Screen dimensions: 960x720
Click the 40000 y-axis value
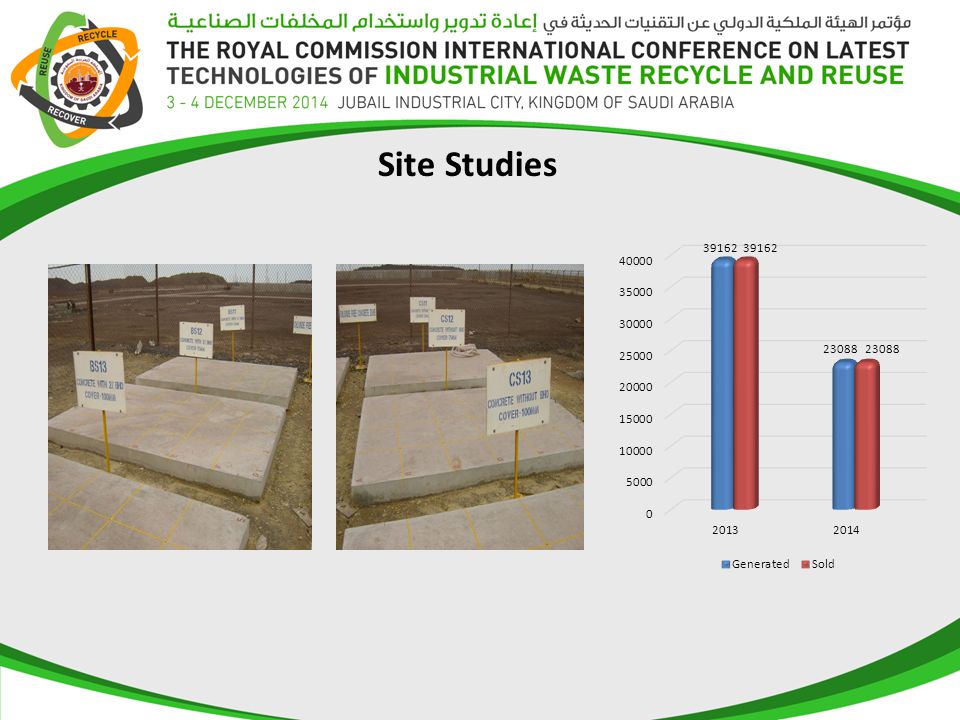point(636,261)
